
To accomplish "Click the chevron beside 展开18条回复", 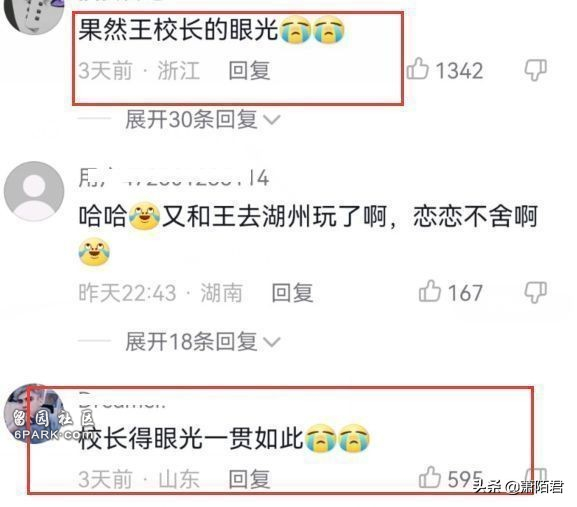I will pos(272,342).
